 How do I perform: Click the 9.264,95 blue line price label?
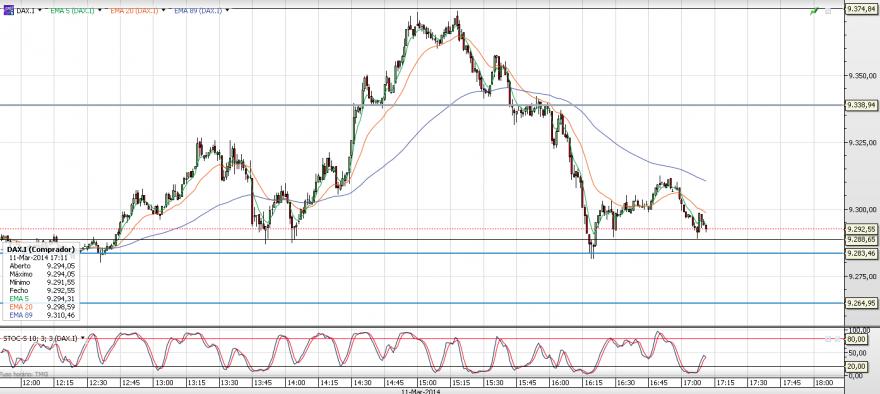tap(861, 303)
